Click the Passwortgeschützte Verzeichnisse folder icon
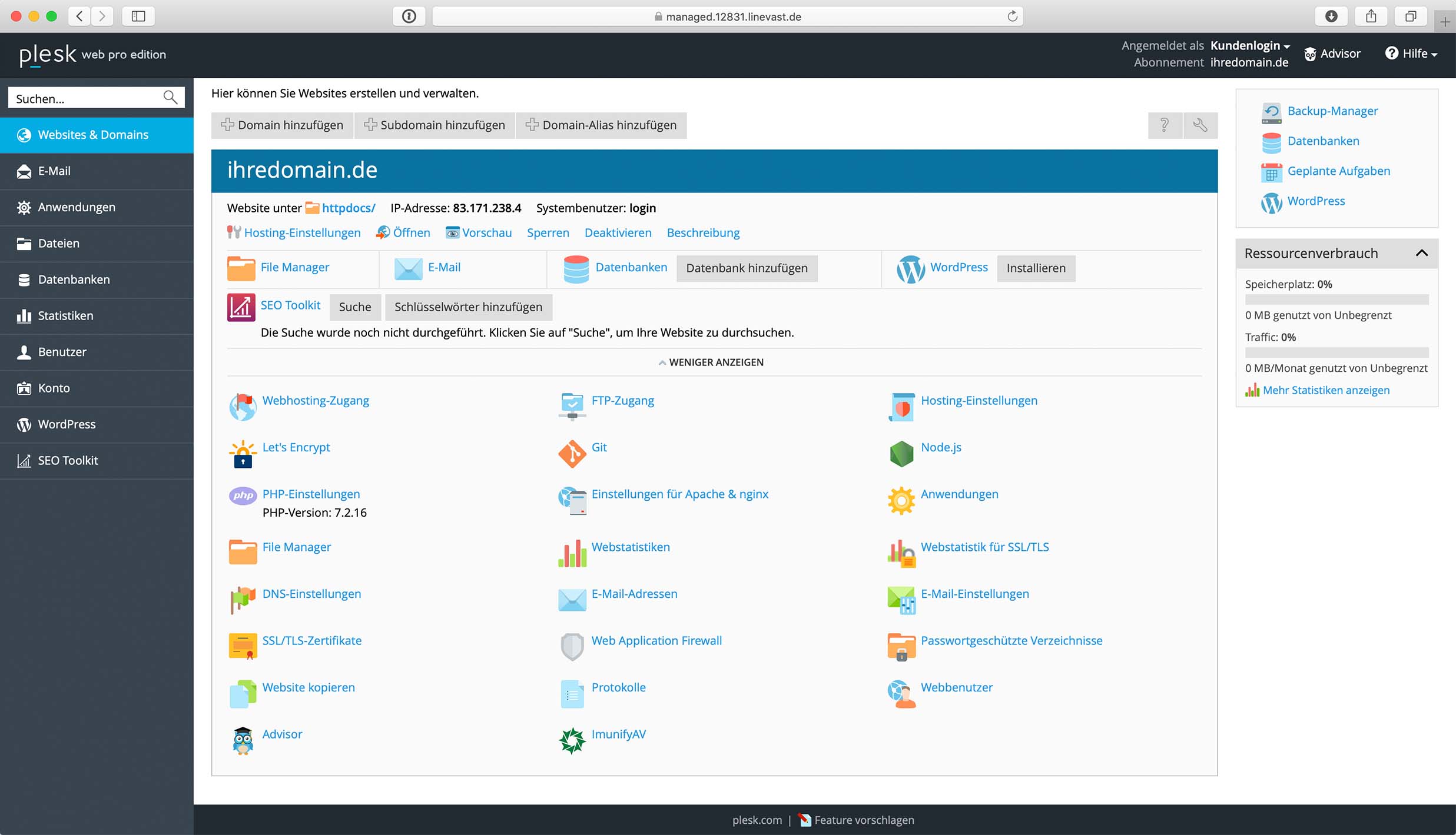Viewport: 1456px width, 835px height. tap(901, 647)
